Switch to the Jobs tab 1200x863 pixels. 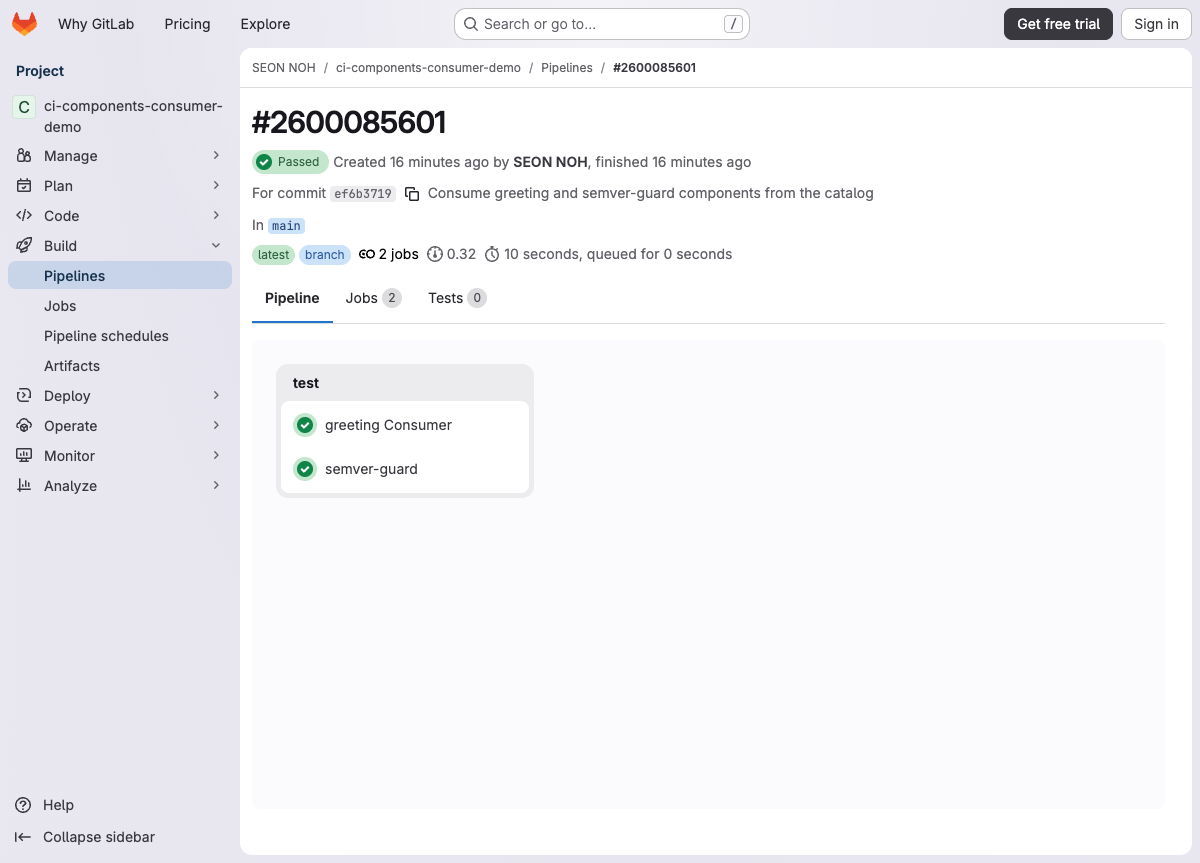pyautogui.click(x=373, y=298)
